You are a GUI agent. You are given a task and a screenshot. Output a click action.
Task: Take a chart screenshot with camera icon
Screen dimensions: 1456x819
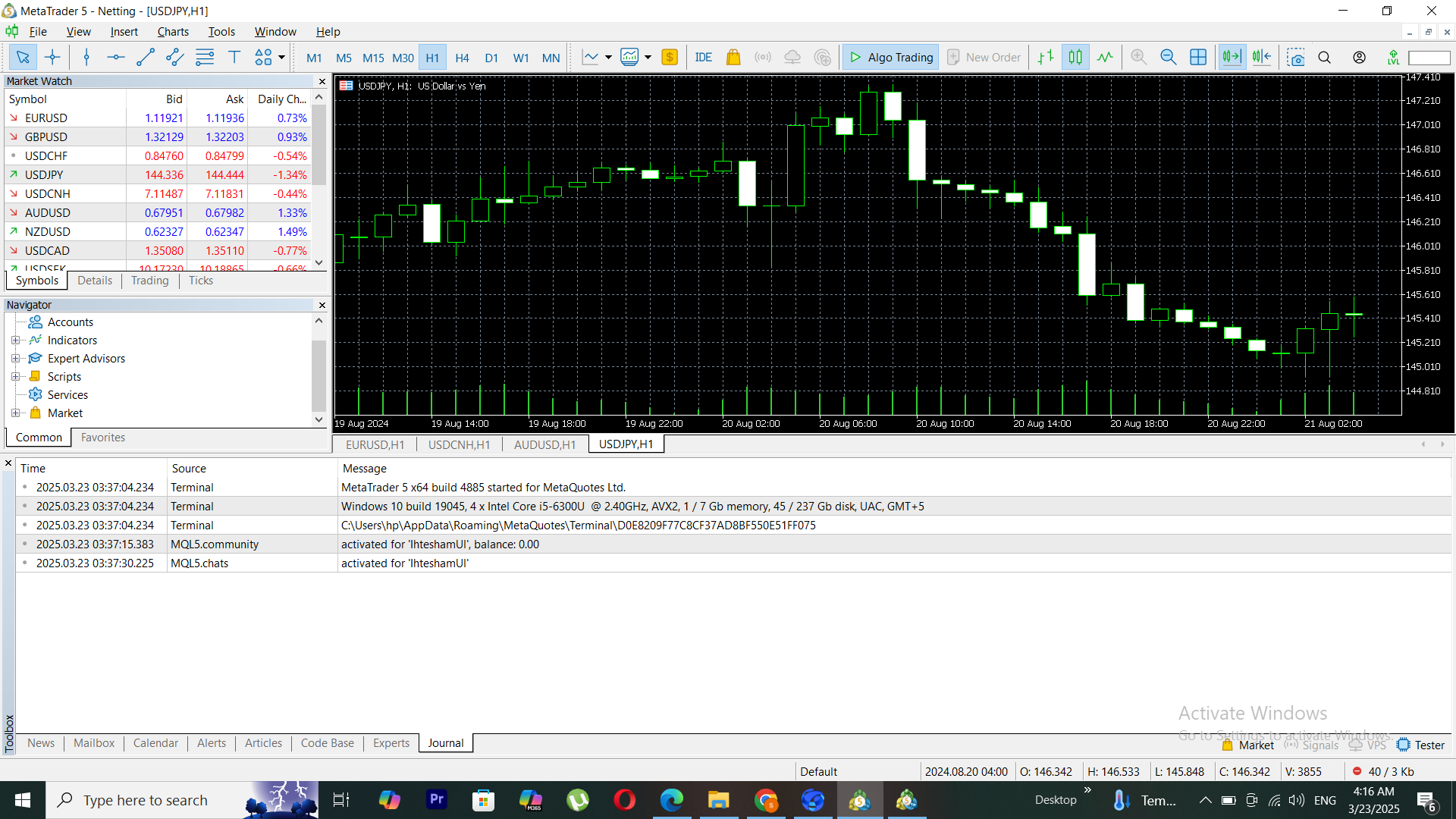click(1295, 57)
